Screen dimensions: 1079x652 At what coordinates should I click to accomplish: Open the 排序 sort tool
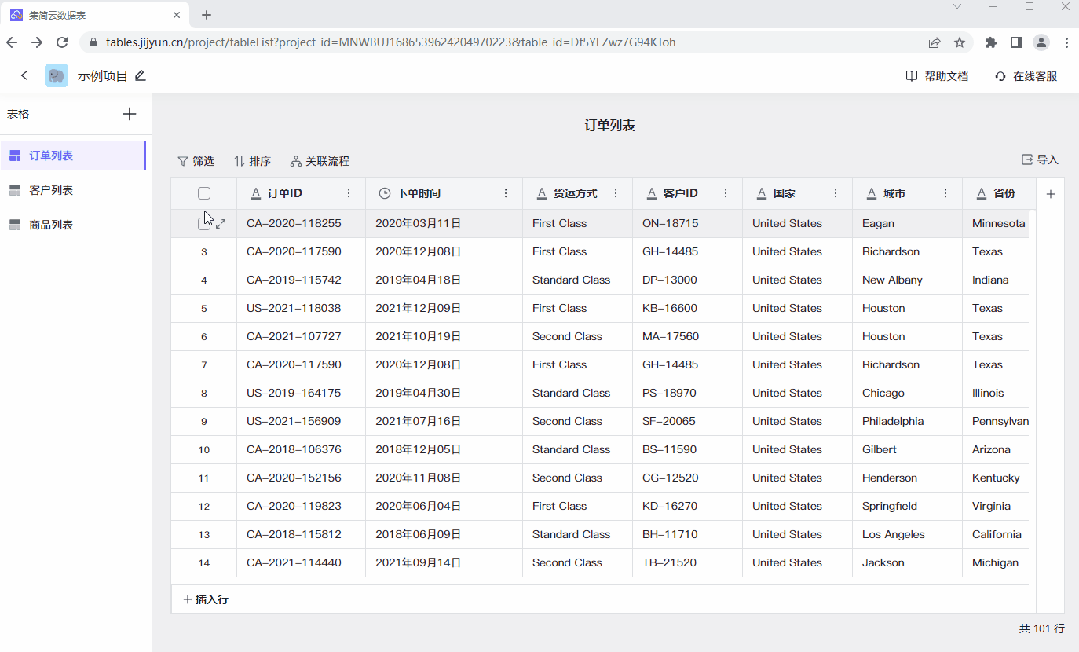(252, 161)
